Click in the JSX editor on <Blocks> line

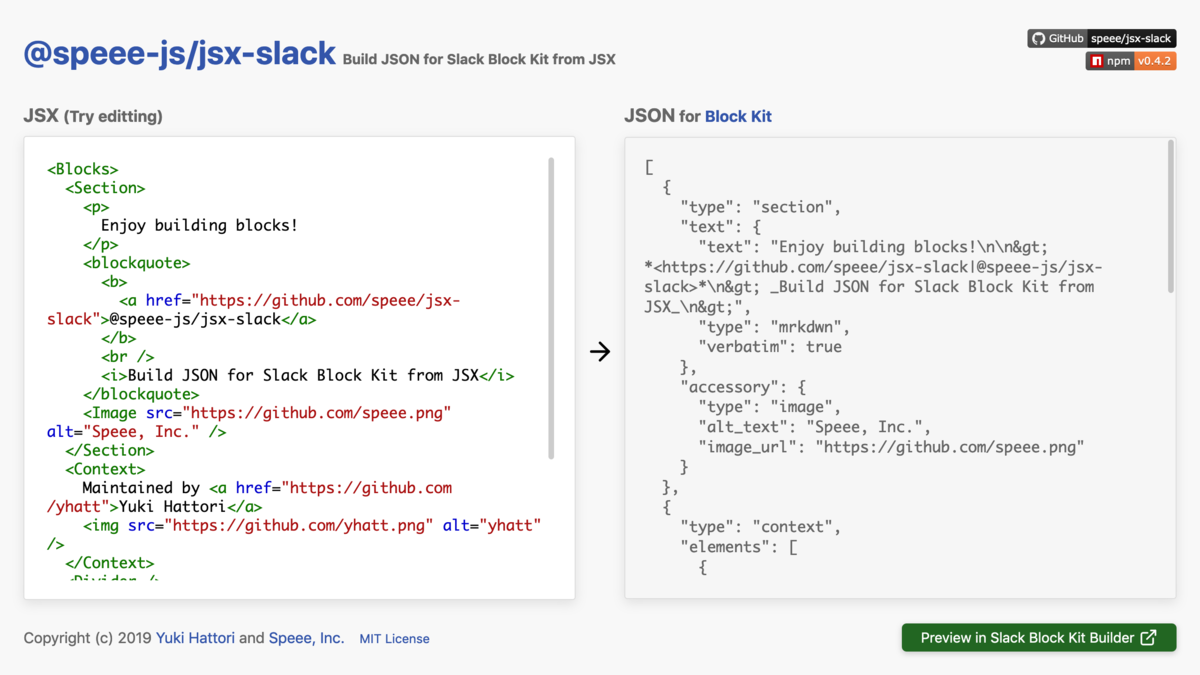(83, 169)
